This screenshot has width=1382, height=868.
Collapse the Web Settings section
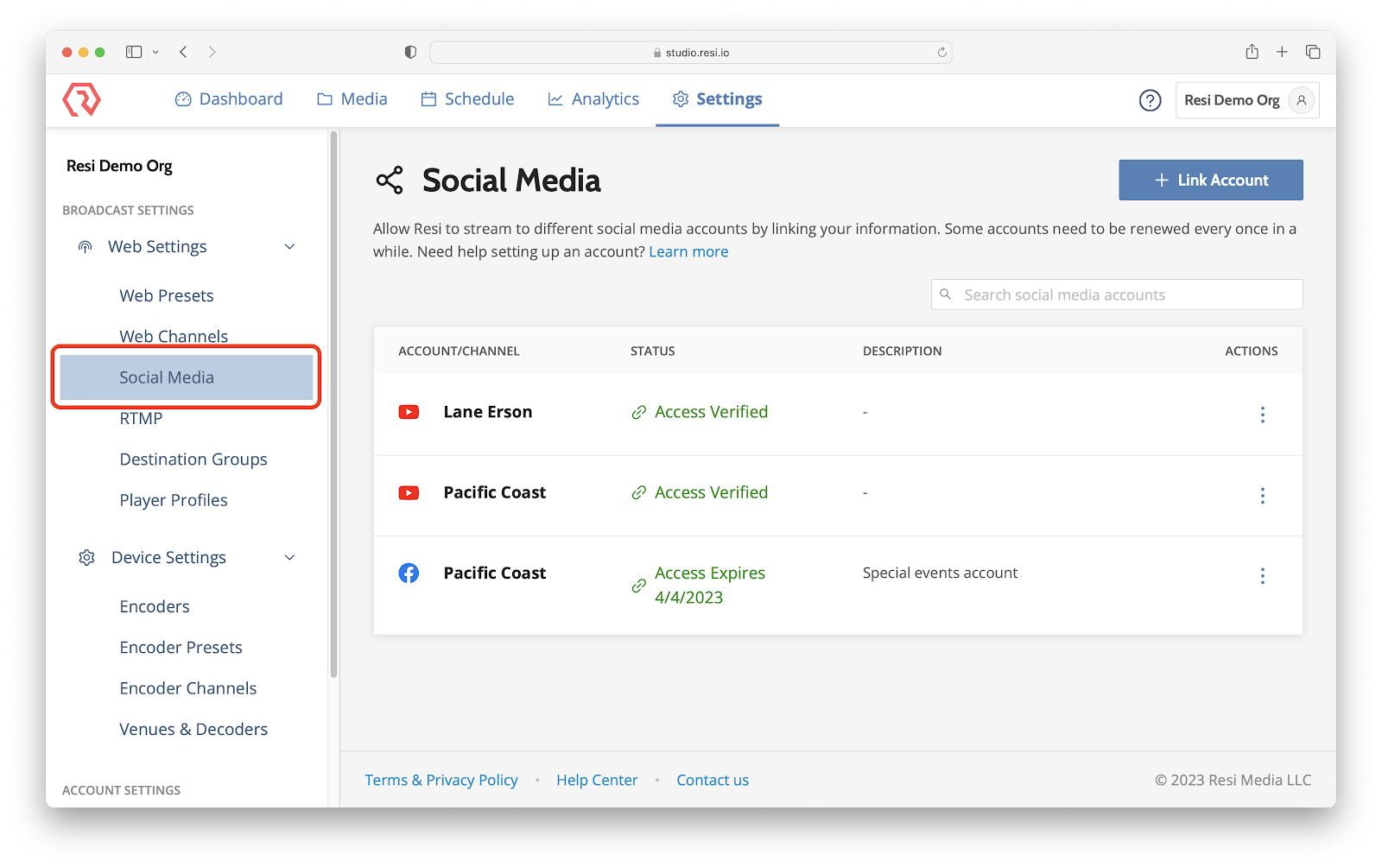(x=289, y=247)
